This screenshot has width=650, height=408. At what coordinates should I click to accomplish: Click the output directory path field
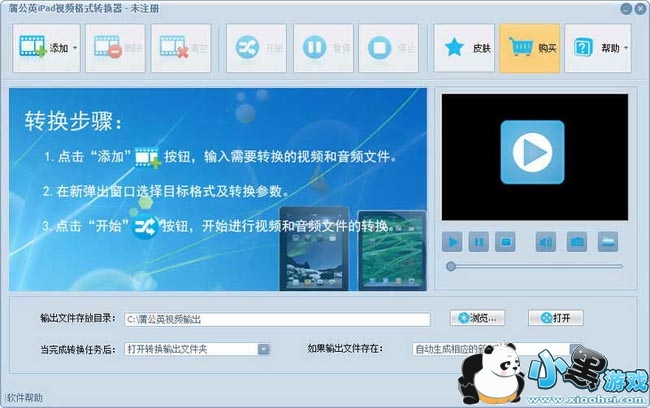pyautogui.click(x=277, y=319)
